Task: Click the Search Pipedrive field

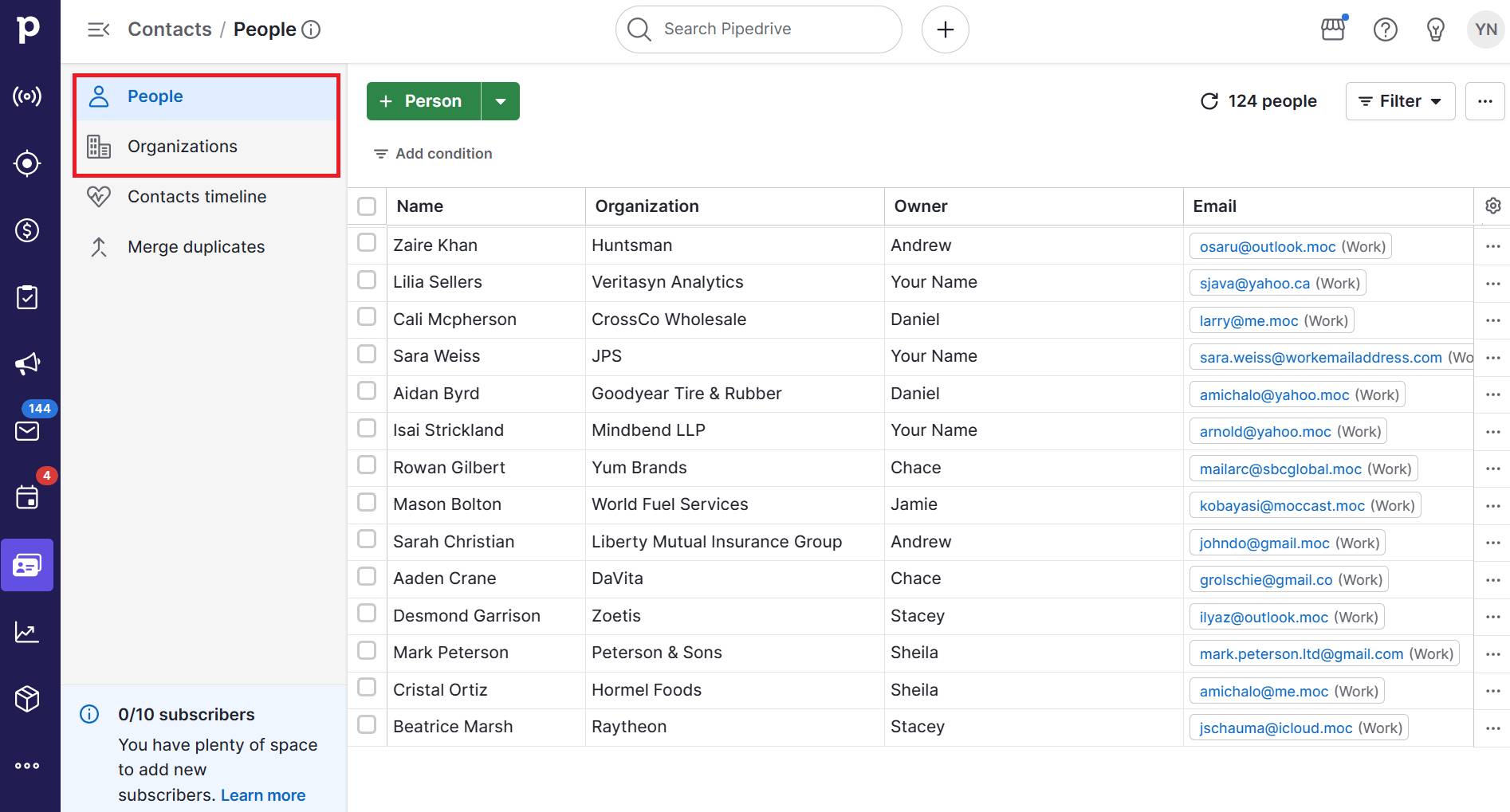Action: [x=759, y=29]
